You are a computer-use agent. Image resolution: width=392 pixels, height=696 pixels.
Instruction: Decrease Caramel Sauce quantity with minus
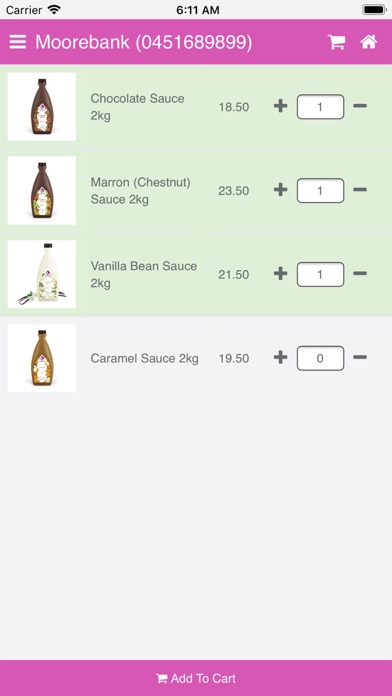click(360, 357)
